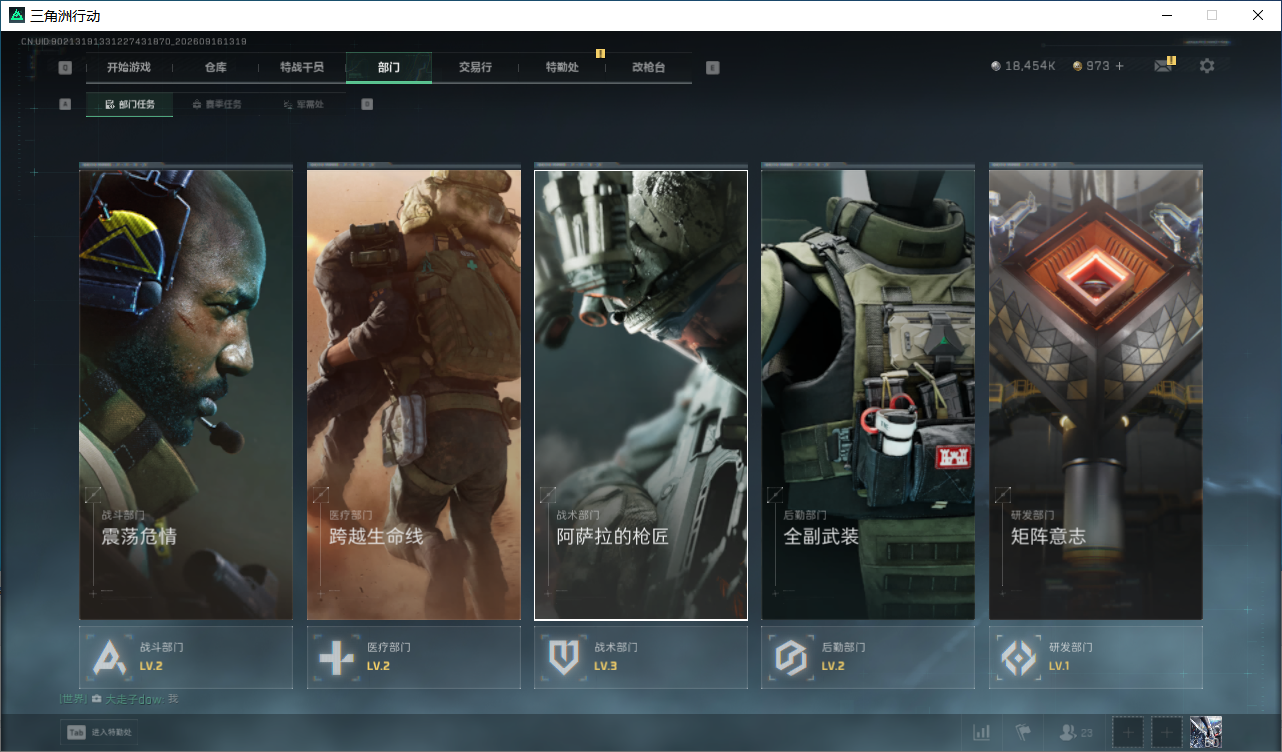Click the gold coin currency icon
The width and height of the screenshot is (1282, 752).
1077,66
